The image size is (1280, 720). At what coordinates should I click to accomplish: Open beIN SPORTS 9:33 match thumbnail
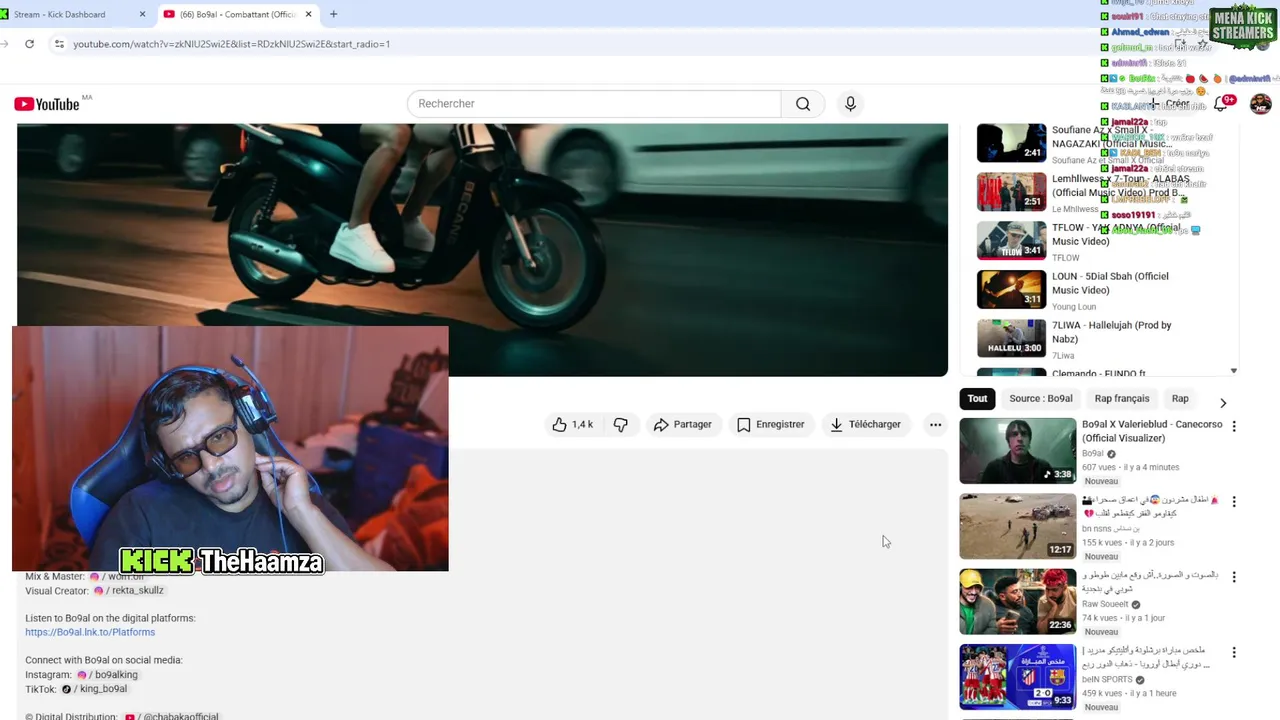click(x=1018, y=677)
